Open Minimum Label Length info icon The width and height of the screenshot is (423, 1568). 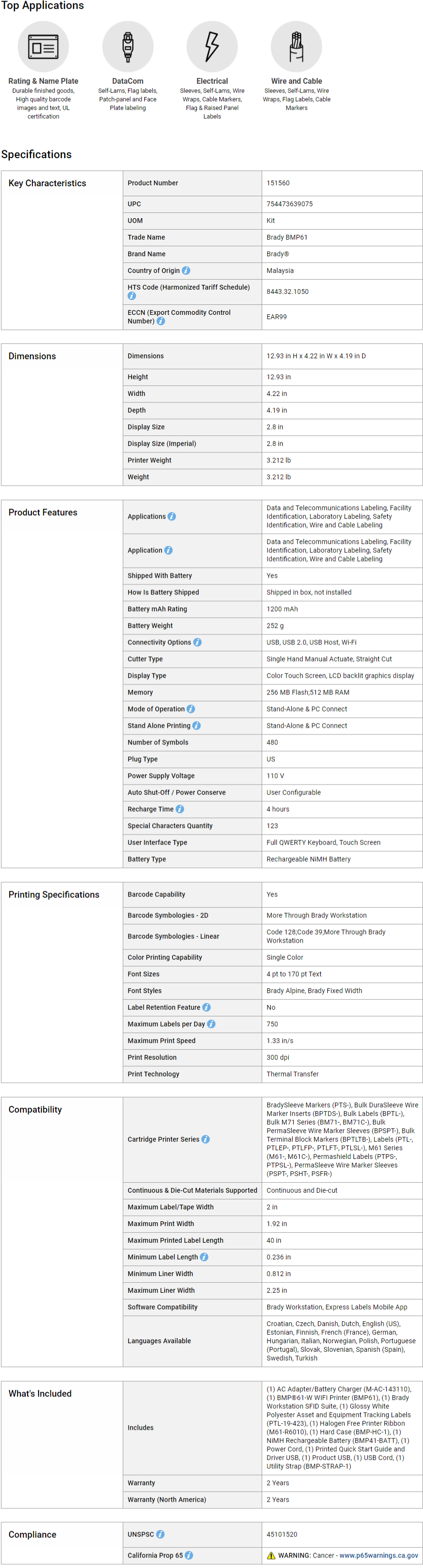pos(204,1257)
